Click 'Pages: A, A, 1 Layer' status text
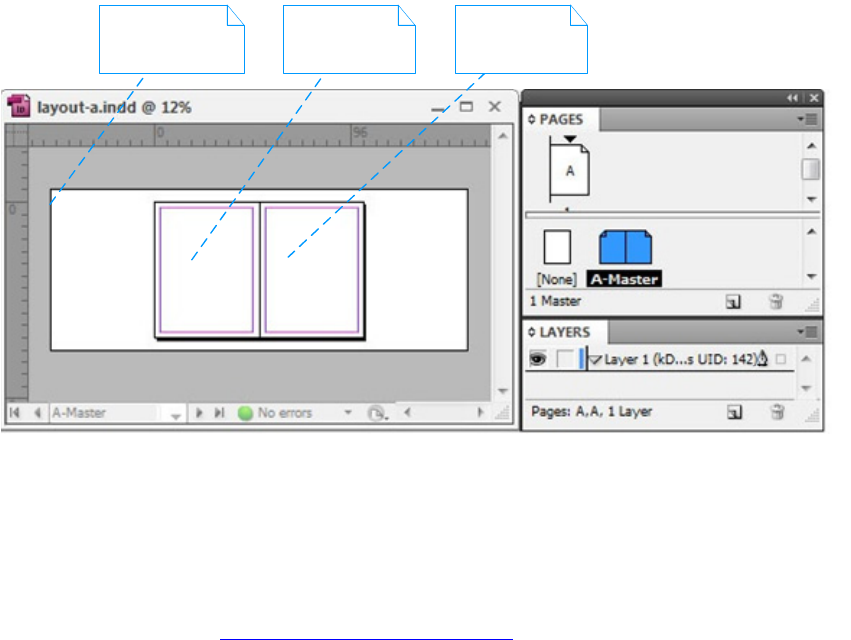Image resolution: width=851 pixels, height=640 pixels. point(591,411)
